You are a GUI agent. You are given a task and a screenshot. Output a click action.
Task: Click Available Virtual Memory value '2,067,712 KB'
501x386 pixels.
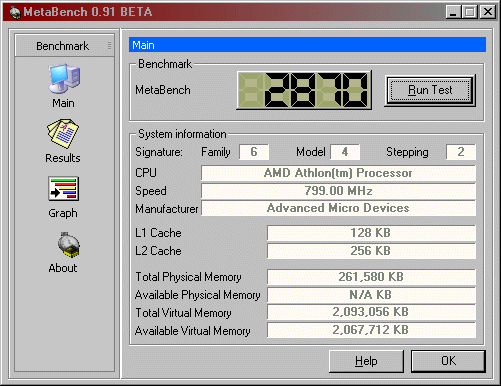pyautogui.click(x=371, y=330)
